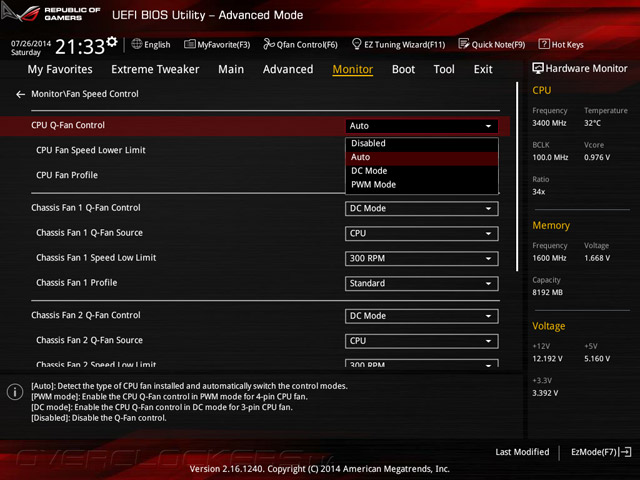Select CPU Q-Fan Control label
This screenshot has height=480, width=640.
[68, 125]
